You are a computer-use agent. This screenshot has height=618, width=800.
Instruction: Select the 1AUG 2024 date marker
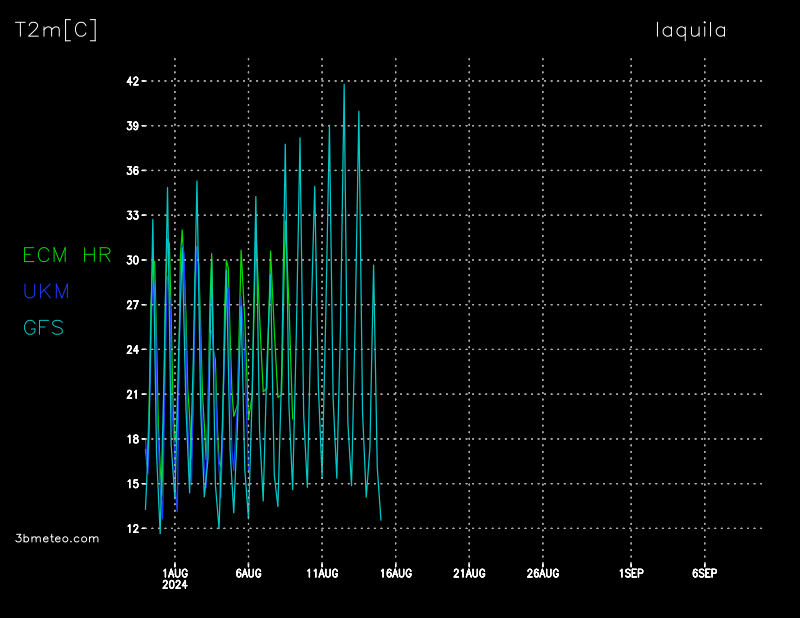pyautogui.click(x=175, y=578)
